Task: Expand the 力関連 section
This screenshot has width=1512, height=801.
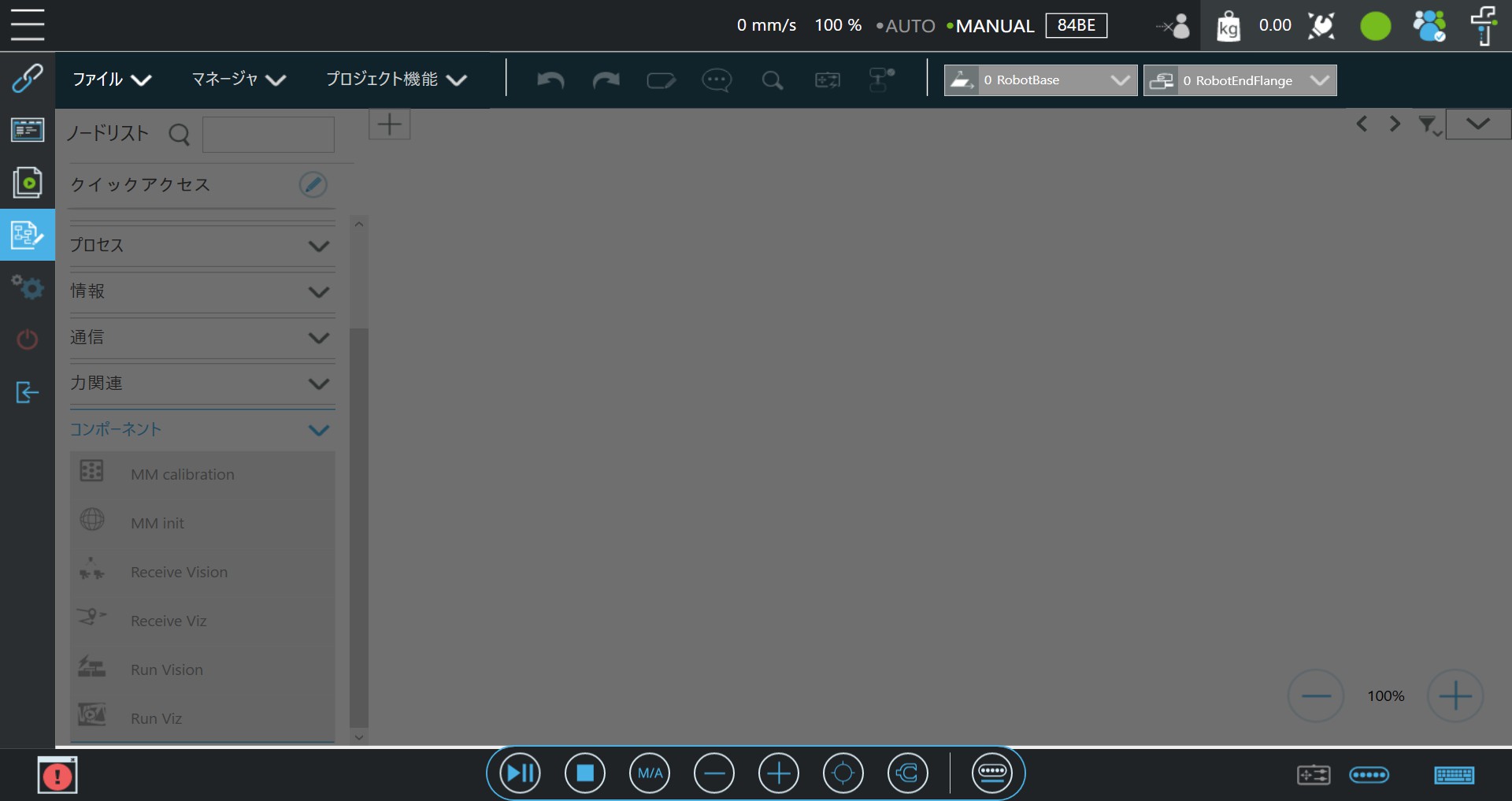Action: [202, 384]
